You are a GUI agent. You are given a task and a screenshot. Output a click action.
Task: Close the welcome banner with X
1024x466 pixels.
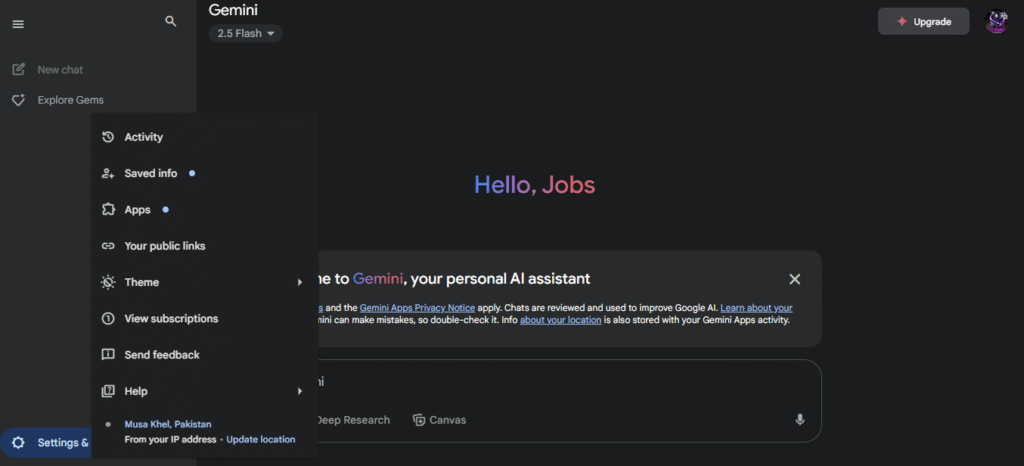coord(795,279)
